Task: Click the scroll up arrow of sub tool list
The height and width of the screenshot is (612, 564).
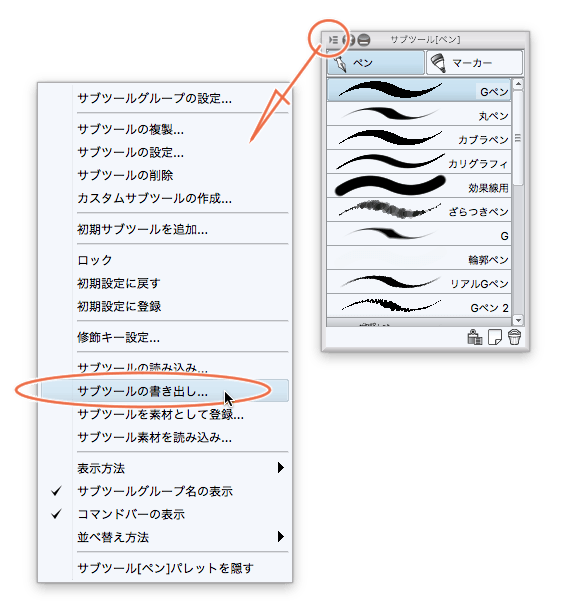Action: (x=518, y=84)
